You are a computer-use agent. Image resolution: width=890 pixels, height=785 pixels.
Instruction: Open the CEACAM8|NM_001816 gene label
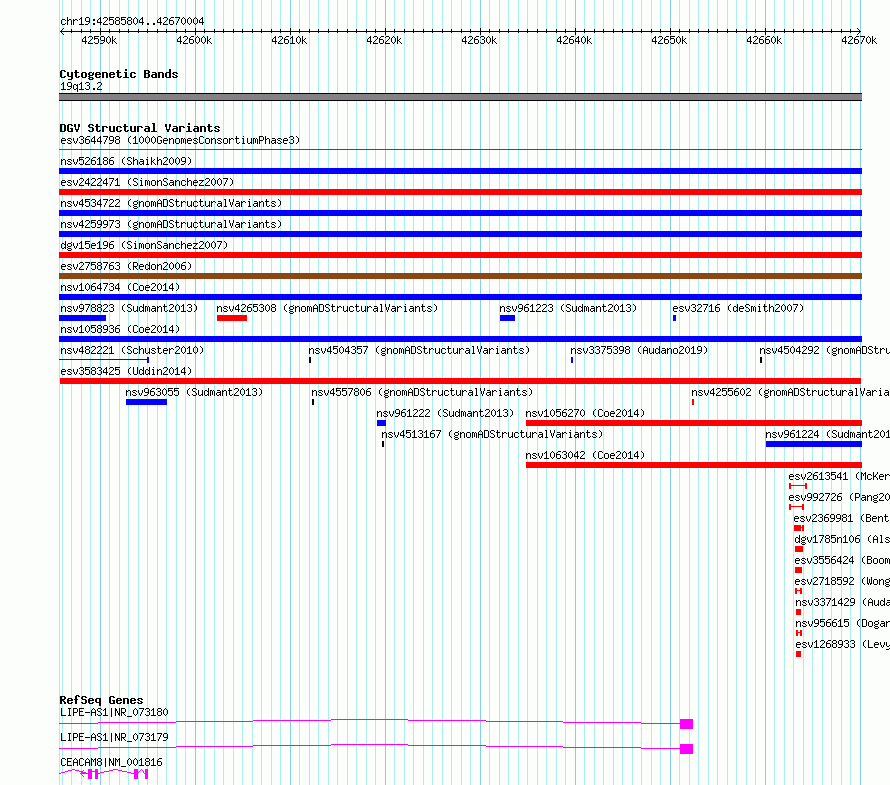click(111, 762)
